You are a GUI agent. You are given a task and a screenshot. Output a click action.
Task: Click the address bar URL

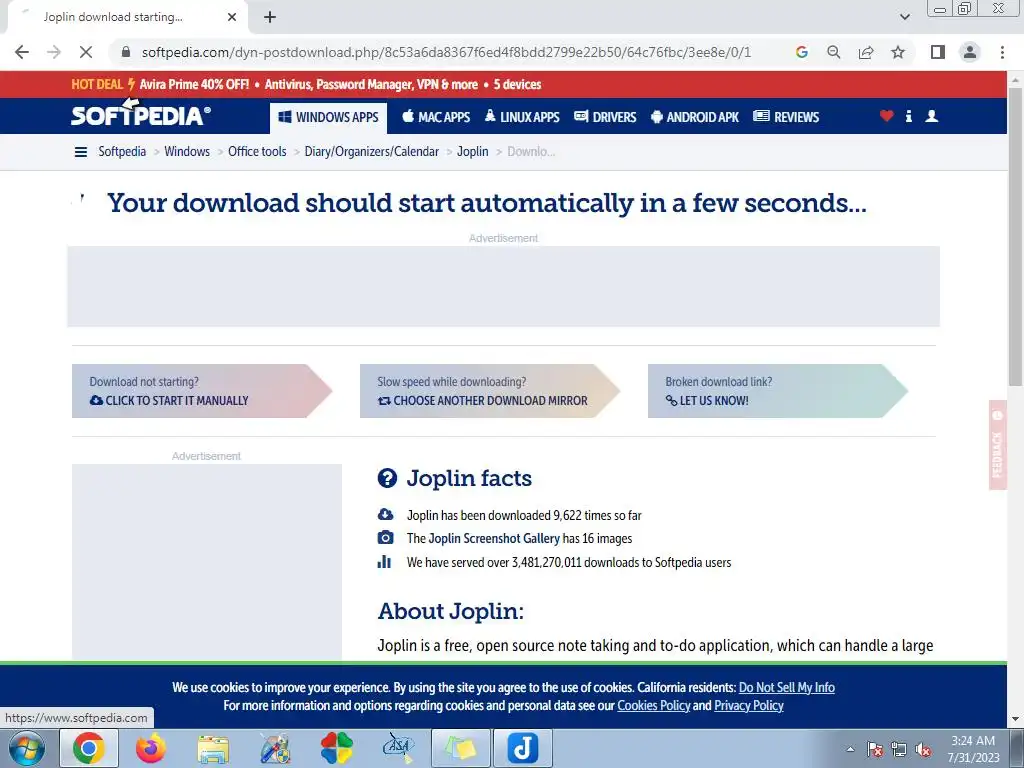446,52
